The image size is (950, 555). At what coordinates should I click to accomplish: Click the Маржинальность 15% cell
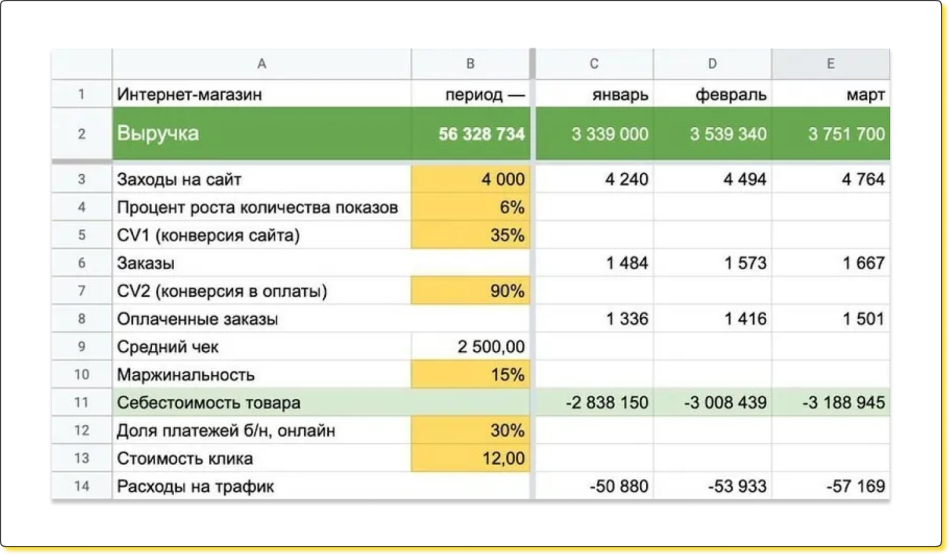tap(470, 375)
